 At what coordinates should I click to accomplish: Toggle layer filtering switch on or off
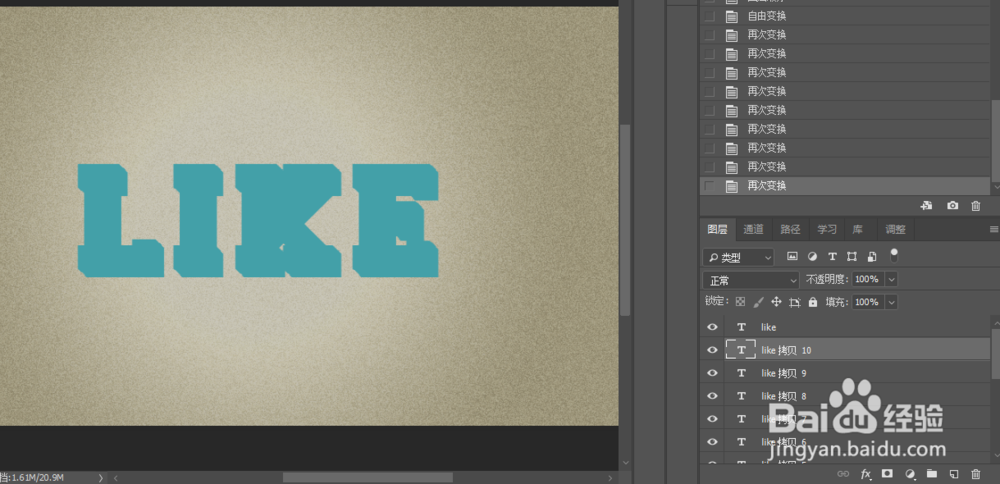tap(893, 255)
